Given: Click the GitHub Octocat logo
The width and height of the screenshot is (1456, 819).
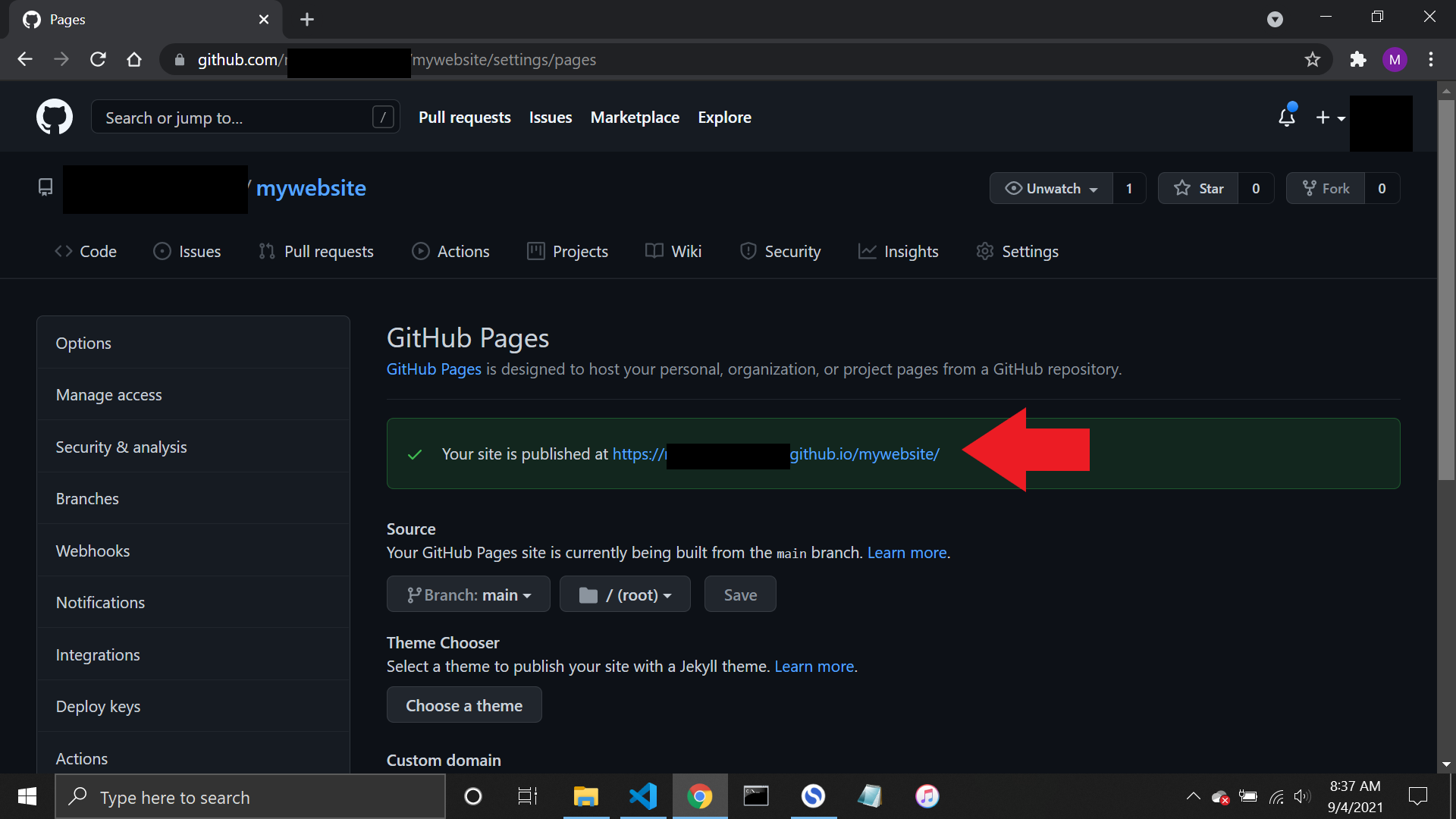Looking at the screenshot, I should click(x=55, y=117).
